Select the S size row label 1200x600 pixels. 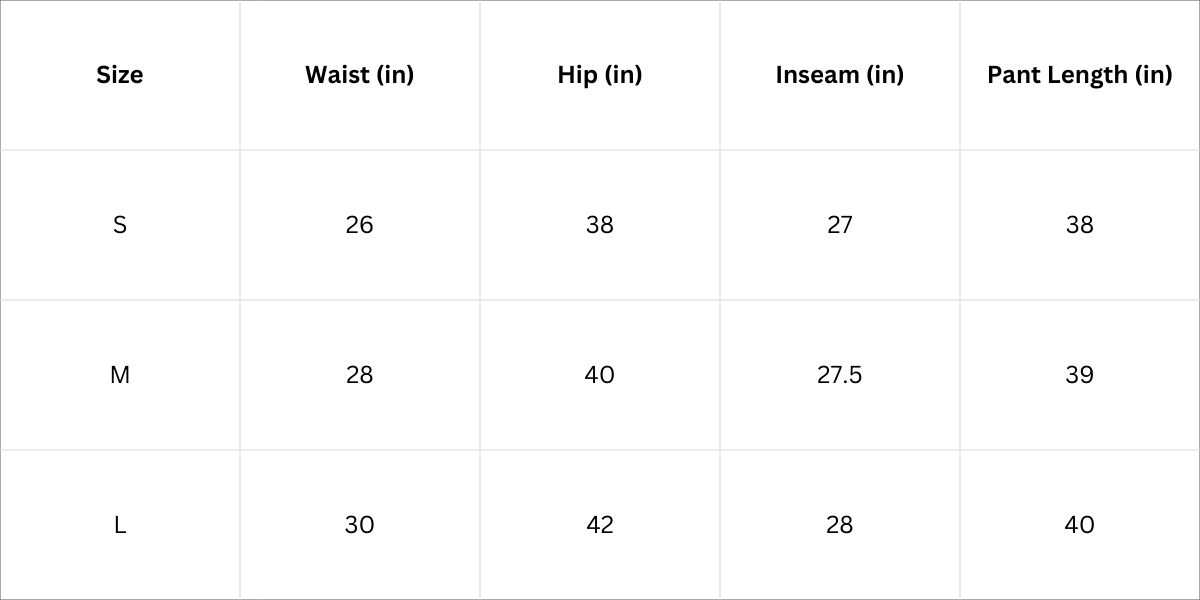[120, 225]
